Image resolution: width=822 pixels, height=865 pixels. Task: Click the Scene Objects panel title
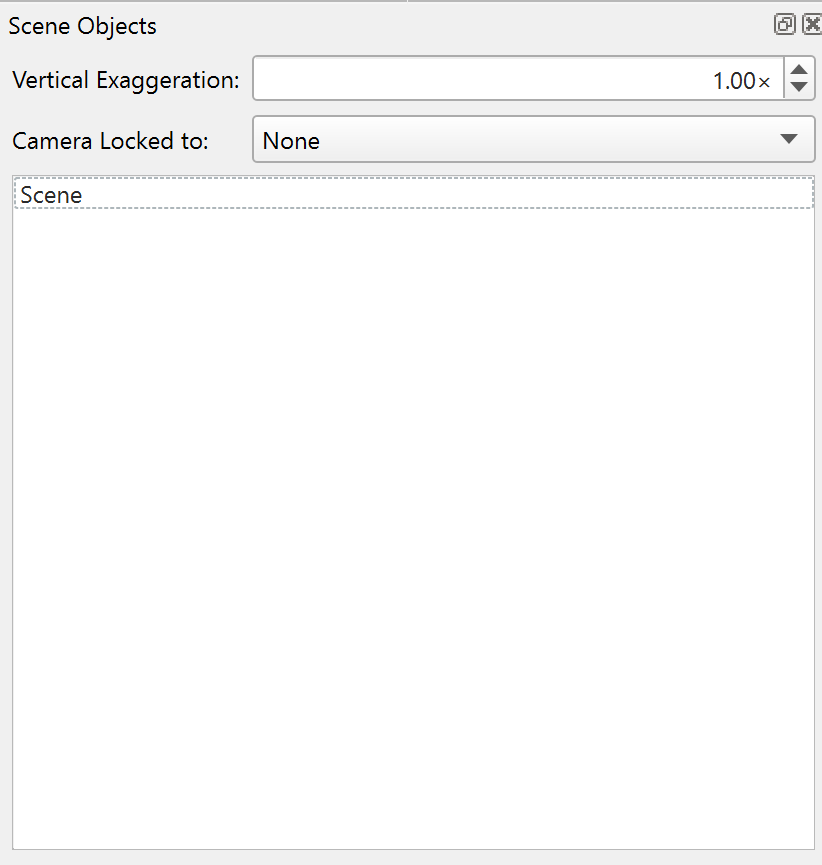point(83,26)
